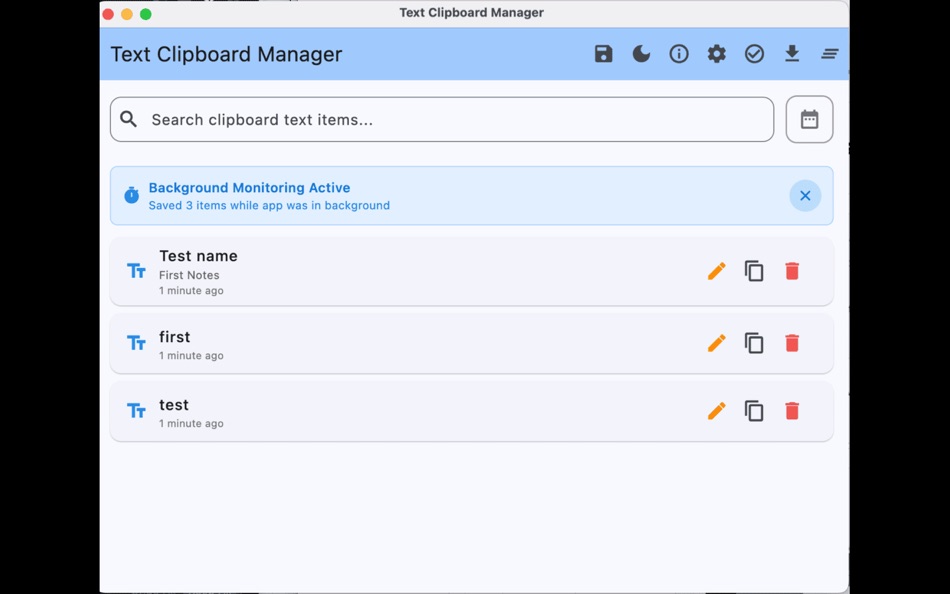Open app information with the info icon
The height and width of the screenshot is (594, 950).
click(x=679, y=54)
